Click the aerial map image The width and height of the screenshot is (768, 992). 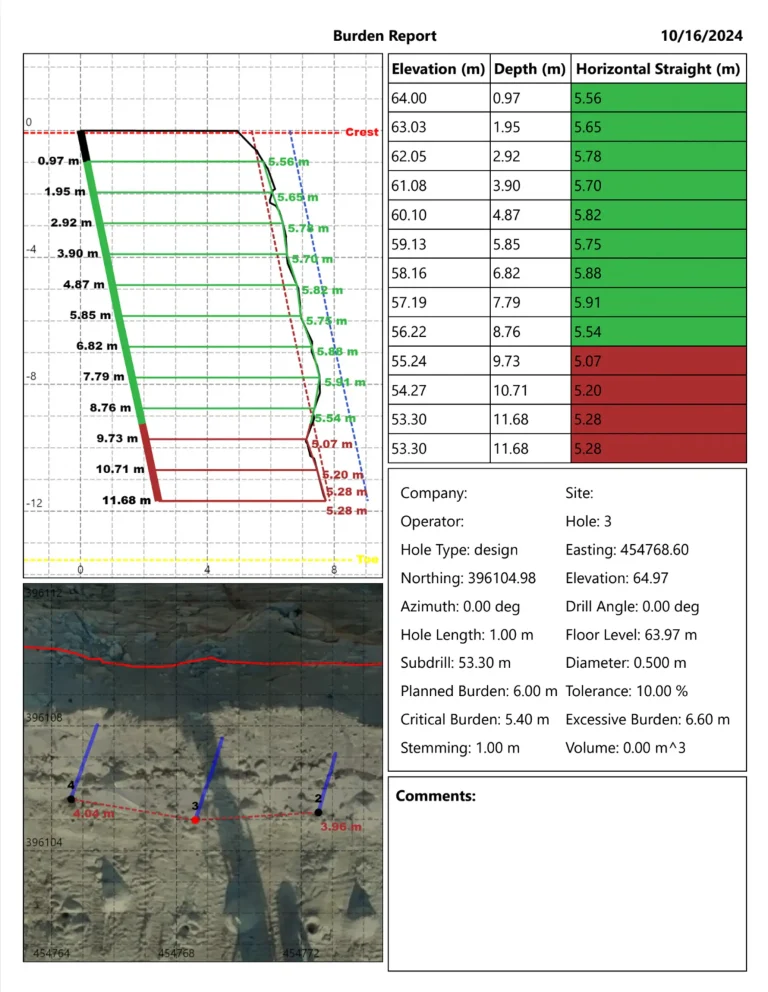pyautogui.click(x=203, y=772)
